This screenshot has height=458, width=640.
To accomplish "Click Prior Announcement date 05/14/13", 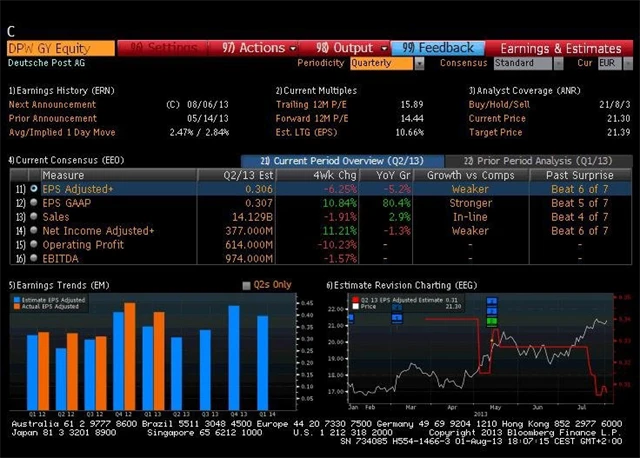I will tap(208, 118).
